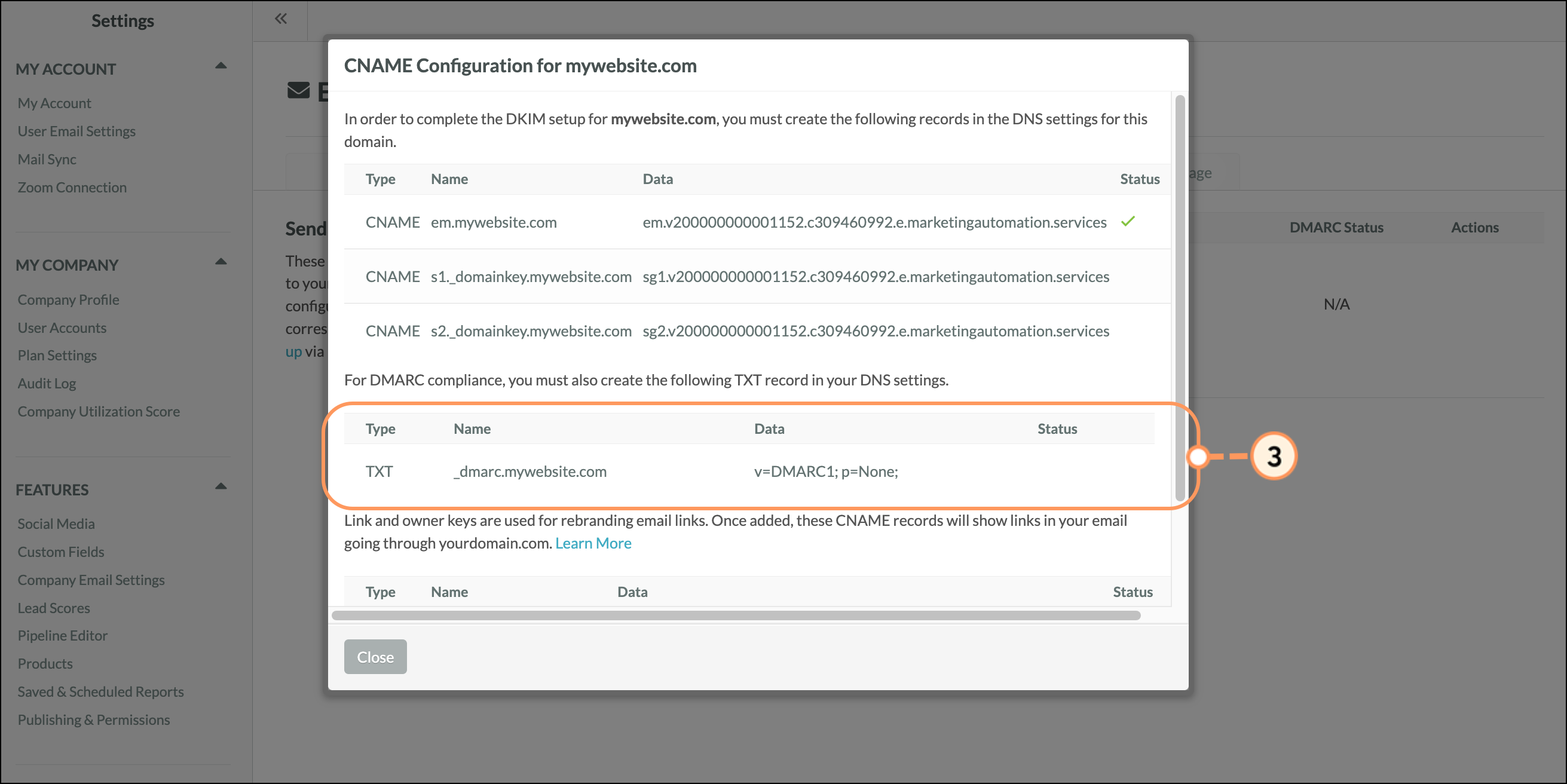View the Audit Log

(47, 383)
